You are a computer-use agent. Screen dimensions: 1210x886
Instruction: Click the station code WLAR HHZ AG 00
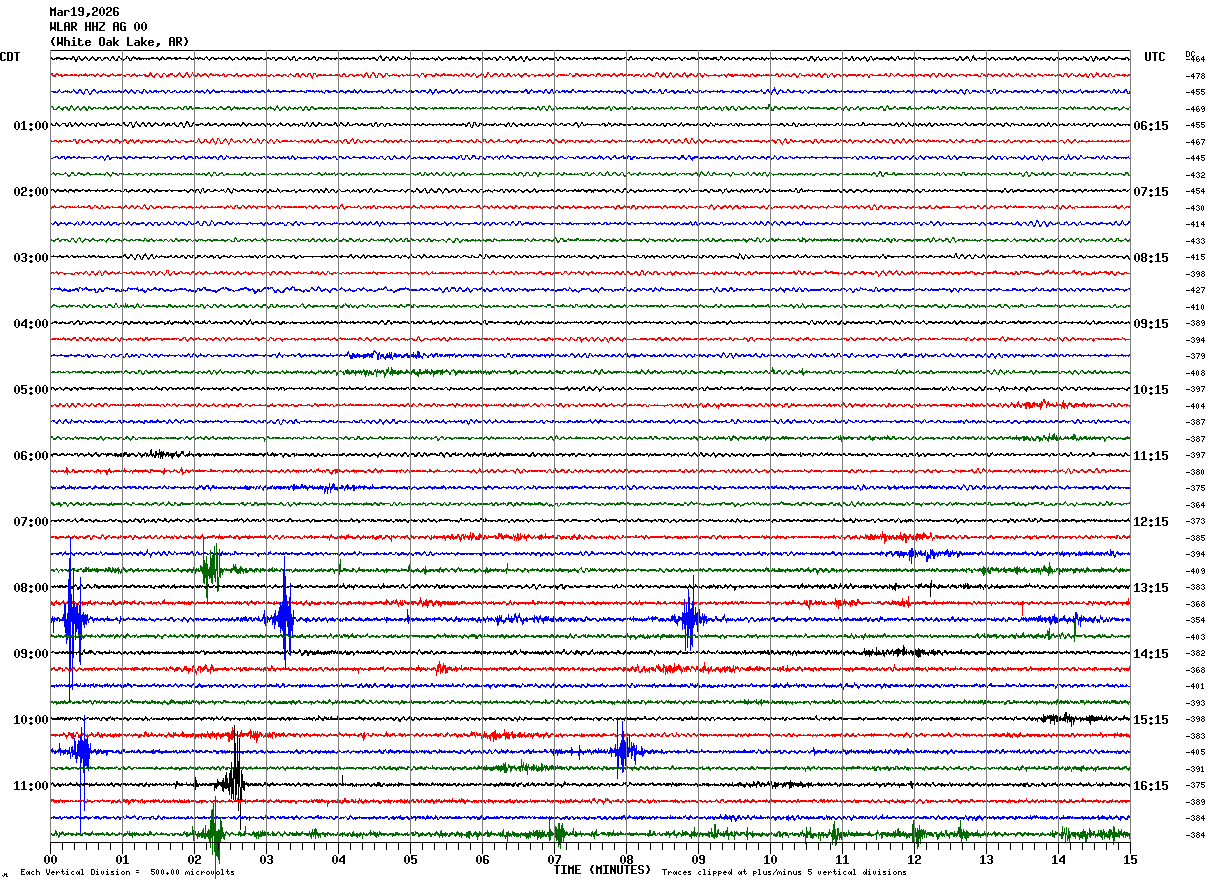(x=98, y=27)
